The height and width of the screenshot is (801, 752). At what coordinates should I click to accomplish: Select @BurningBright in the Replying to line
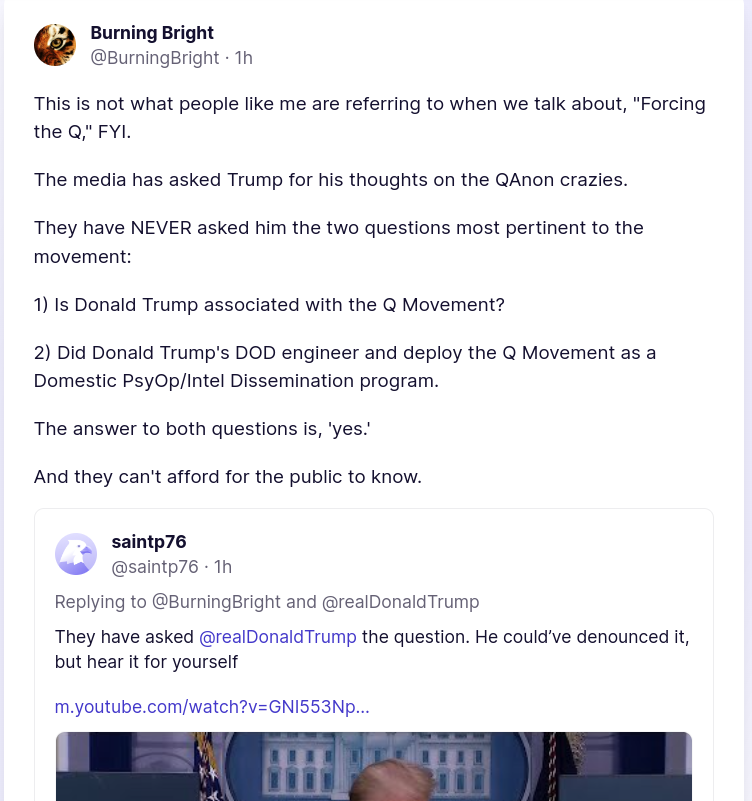(x=217, y=602)
